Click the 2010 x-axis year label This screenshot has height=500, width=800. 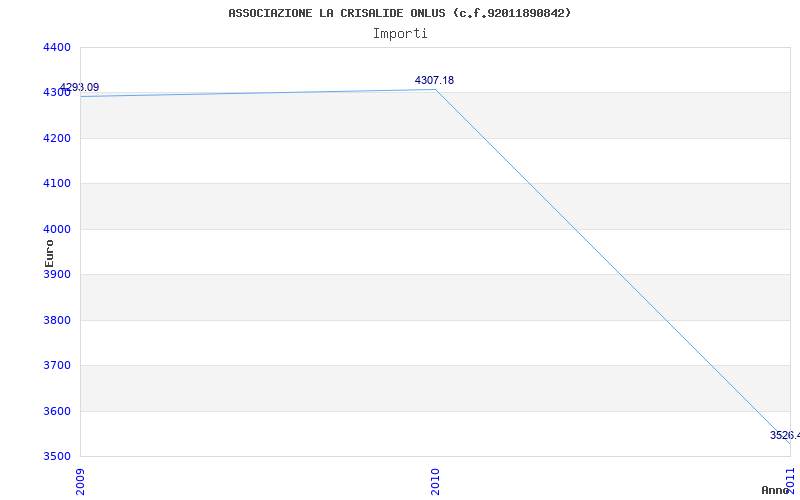pos(435,481)
